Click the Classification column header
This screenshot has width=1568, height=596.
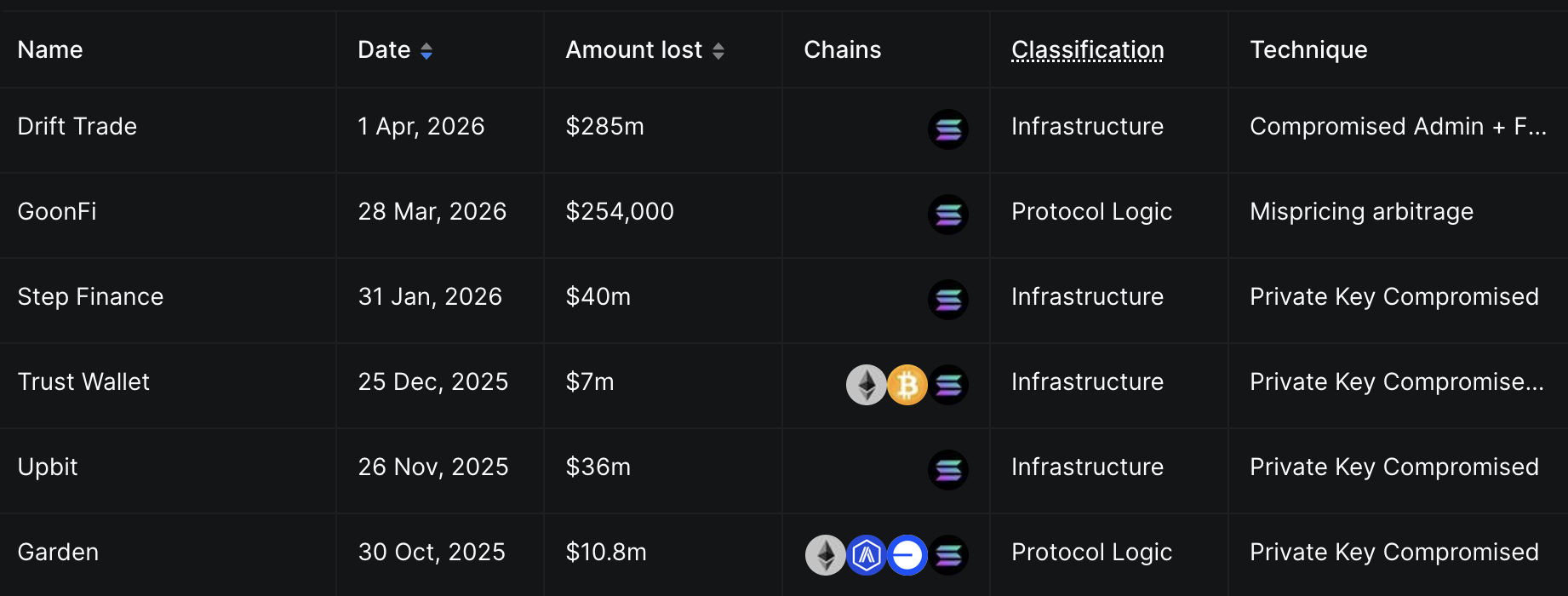[x=1087, y=50]
